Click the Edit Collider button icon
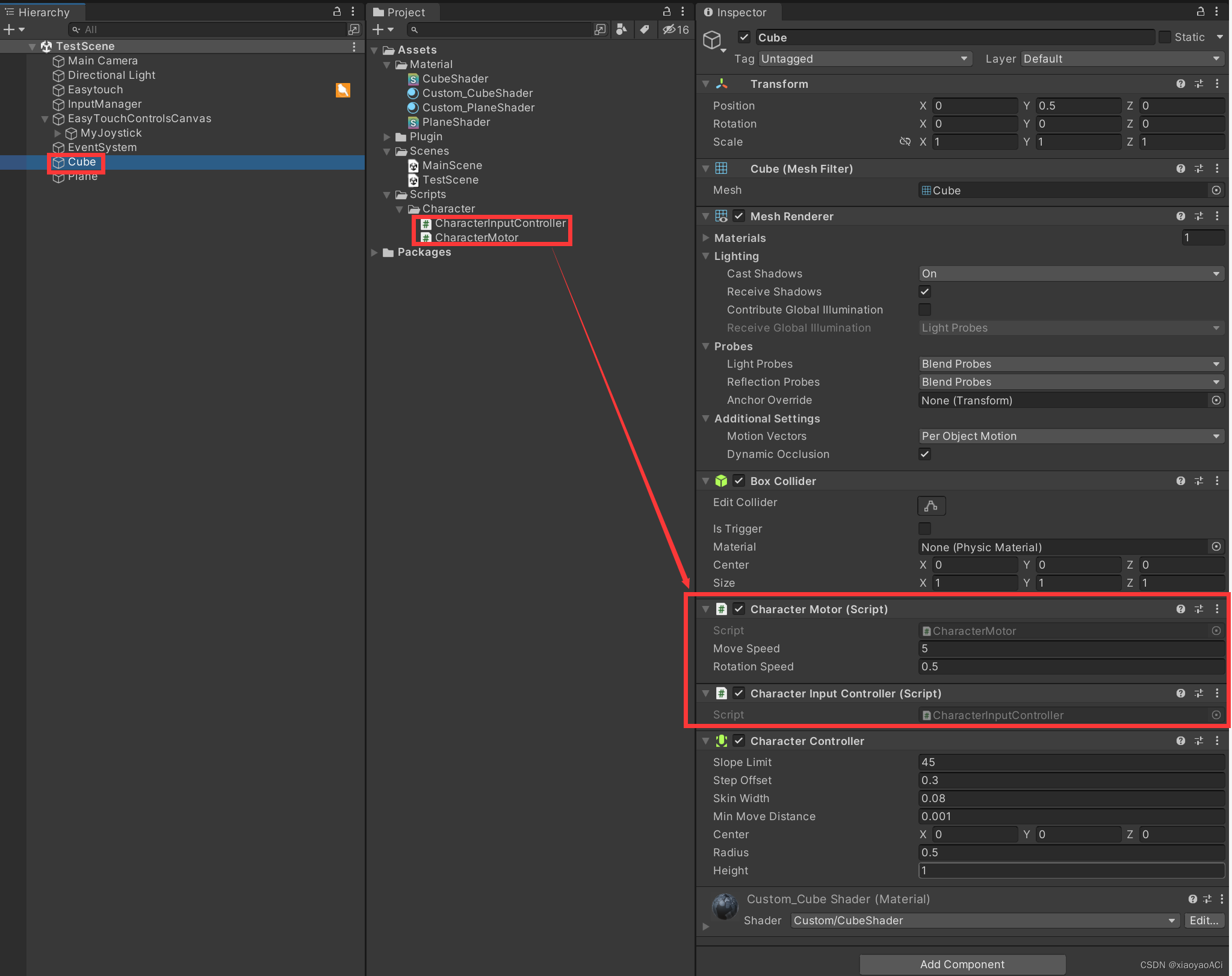This screenshot has width=1232, height=976. [x=931, y=506]
